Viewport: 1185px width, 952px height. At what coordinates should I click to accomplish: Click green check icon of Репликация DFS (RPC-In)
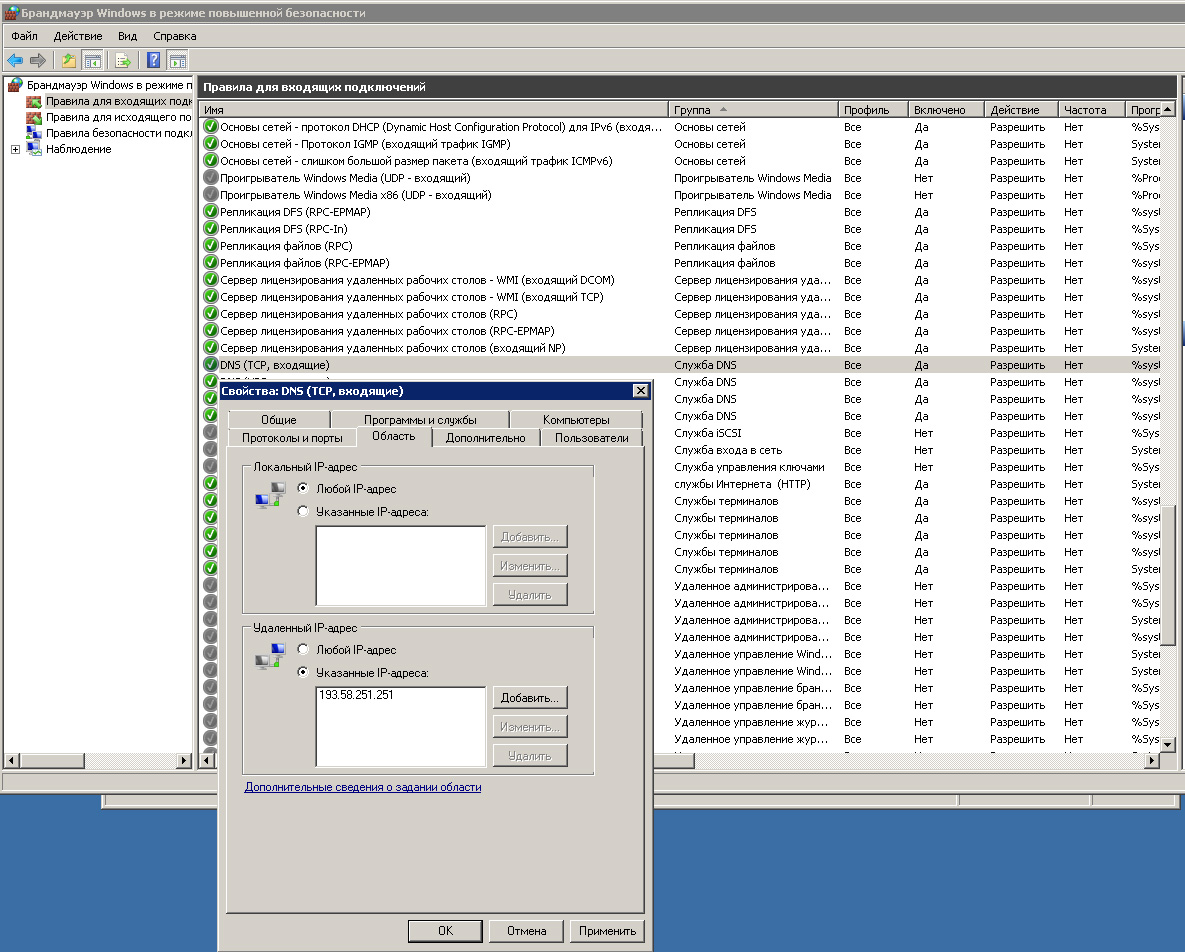click(x=211, y=229)
